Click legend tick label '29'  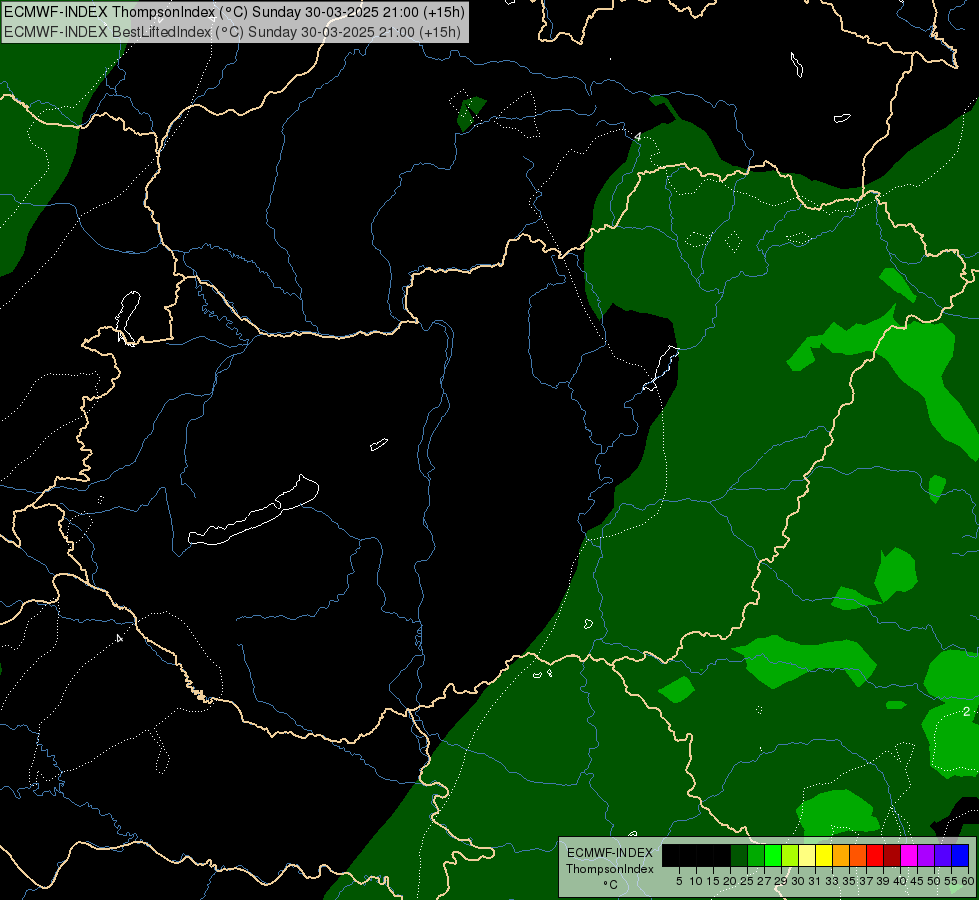pos(781,881)
